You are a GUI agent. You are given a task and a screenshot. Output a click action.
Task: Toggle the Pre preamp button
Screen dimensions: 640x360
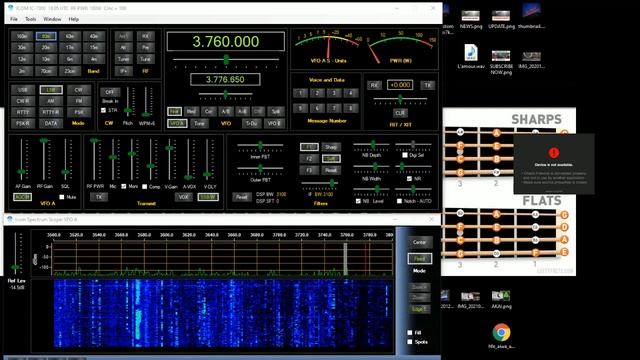point(146,47)
